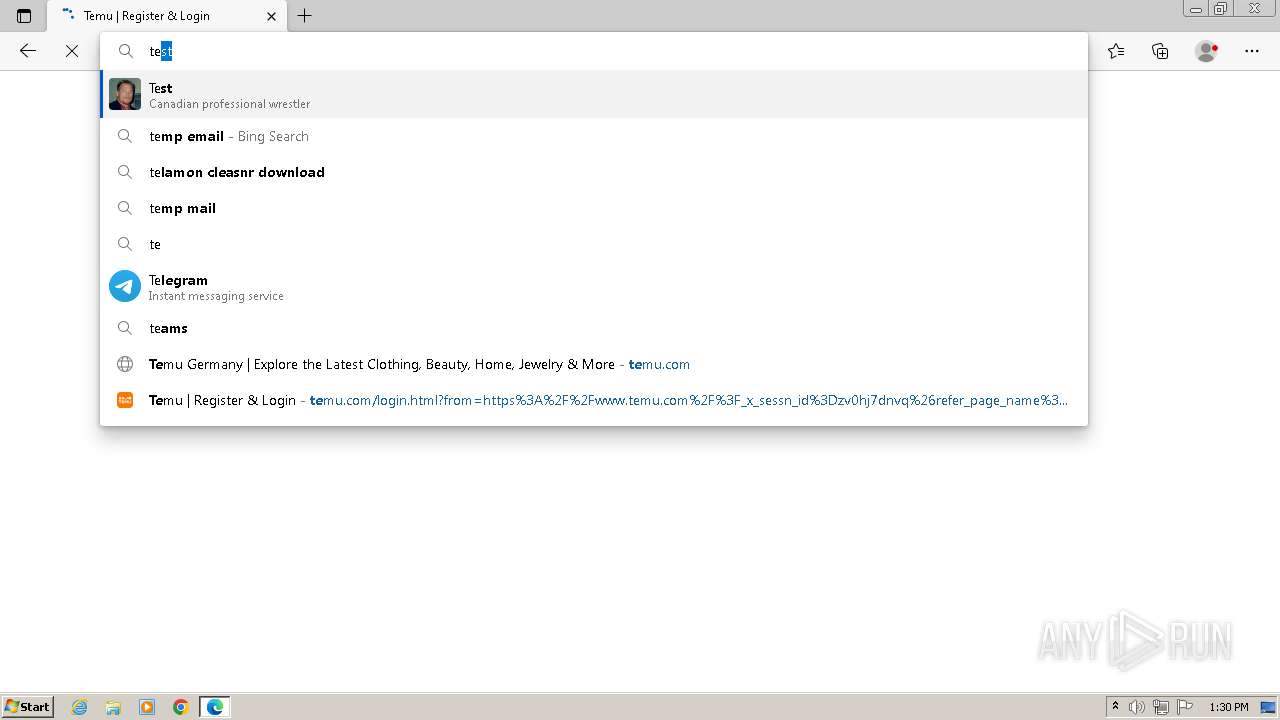Close the Temu Register & Login tab
Viewport: 1280px width, 720px height.
271,16
